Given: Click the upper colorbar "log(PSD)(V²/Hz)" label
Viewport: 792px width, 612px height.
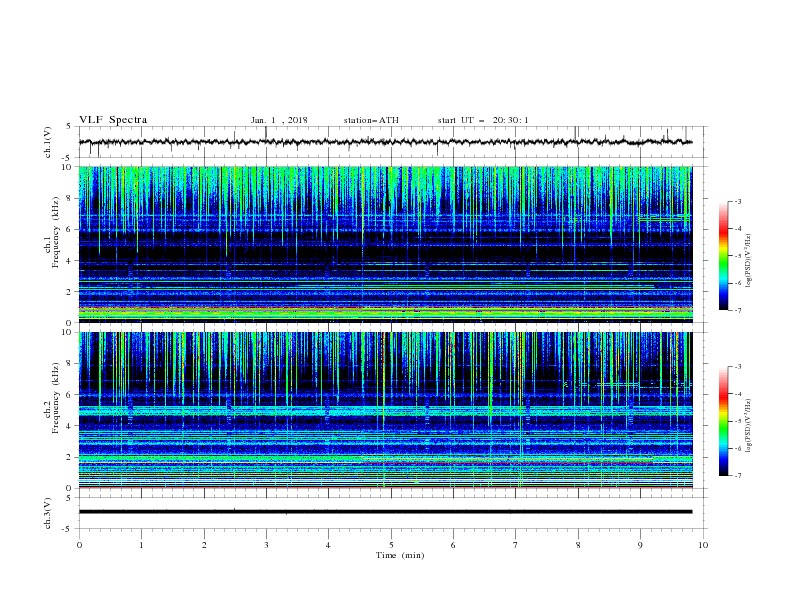Looking at the screenshot, I should coord(749,261).
